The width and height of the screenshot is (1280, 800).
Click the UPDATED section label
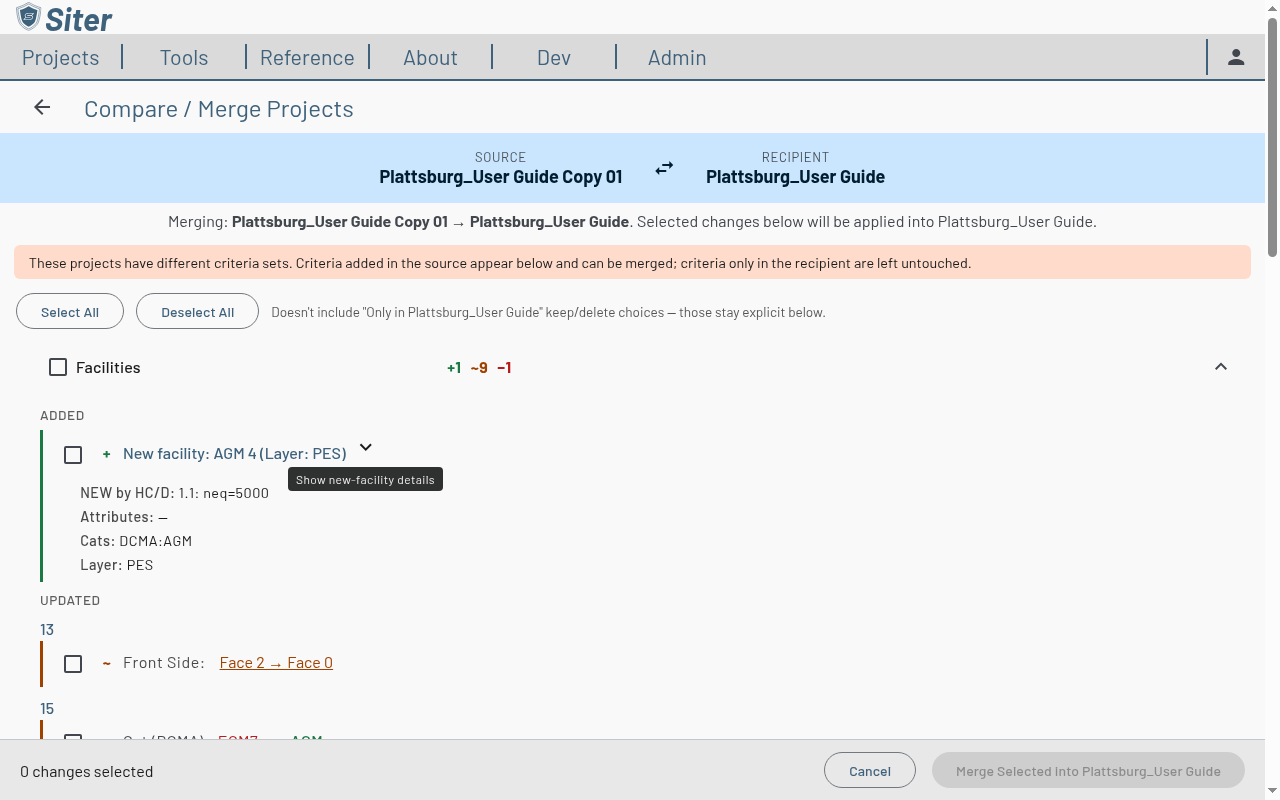point(70,601)
